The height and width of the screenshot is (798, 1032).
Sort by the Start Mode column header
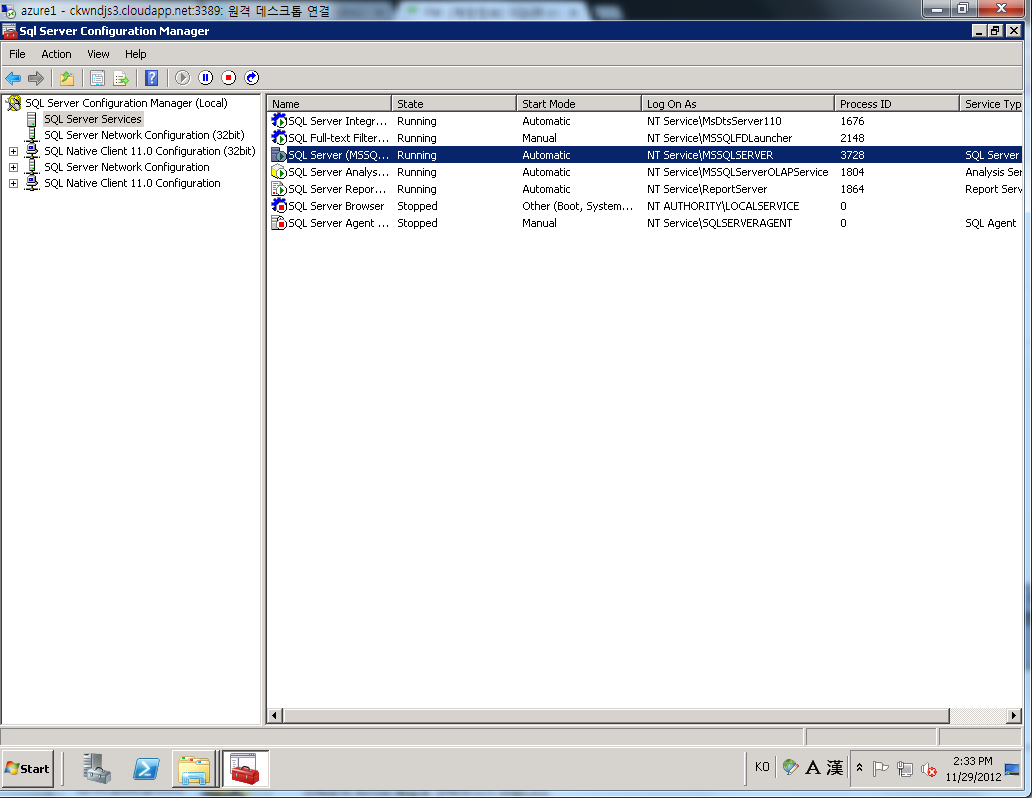[579, 103]
